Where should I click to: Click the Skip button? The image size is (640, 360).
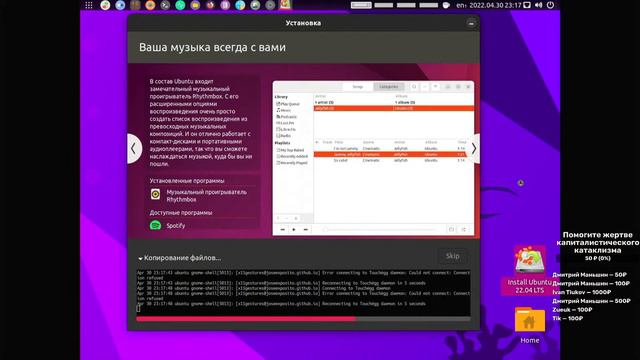tap(452, 256)
